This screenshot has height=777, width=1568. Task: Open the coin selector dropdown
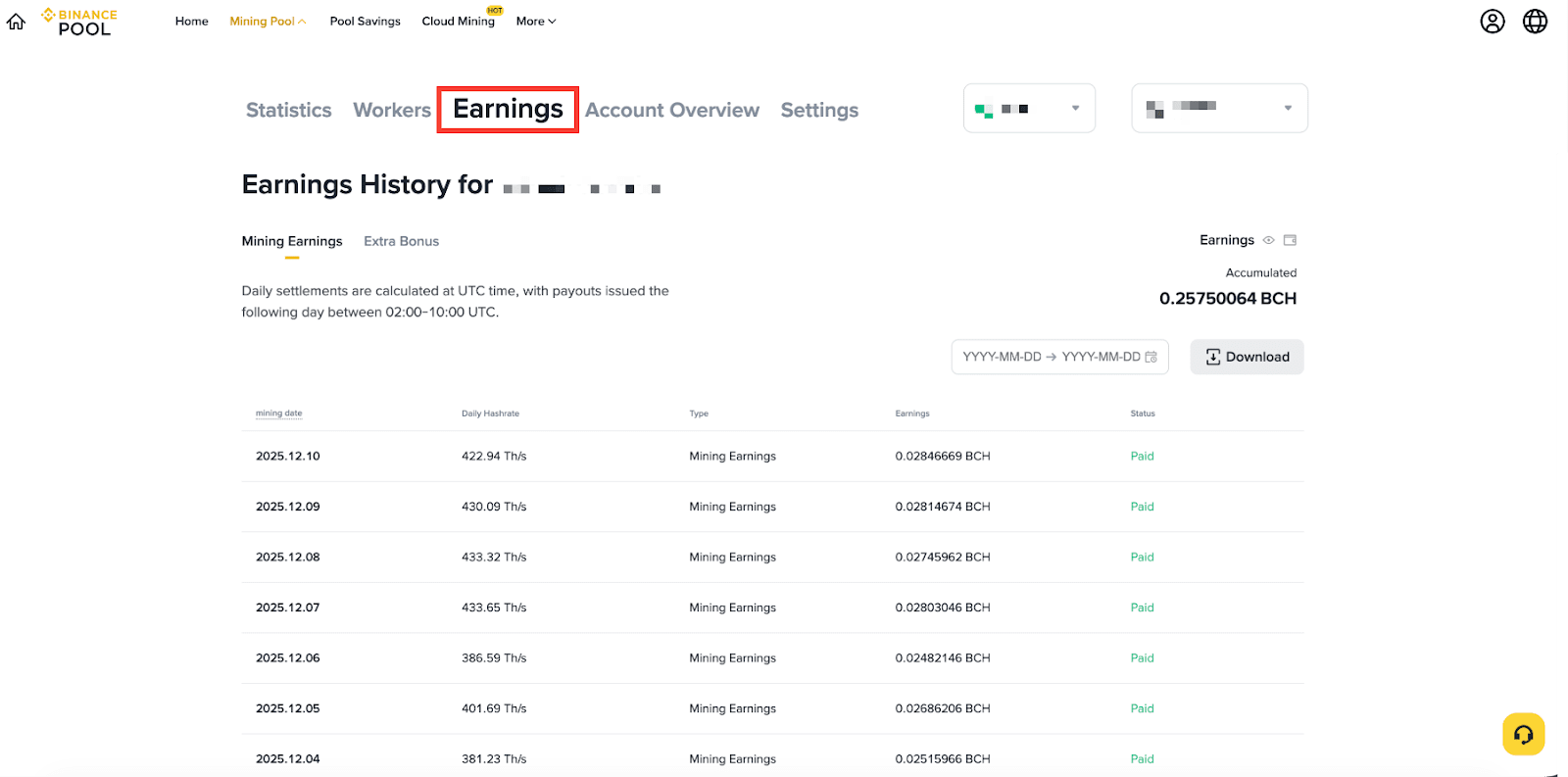pos(1029,108)
